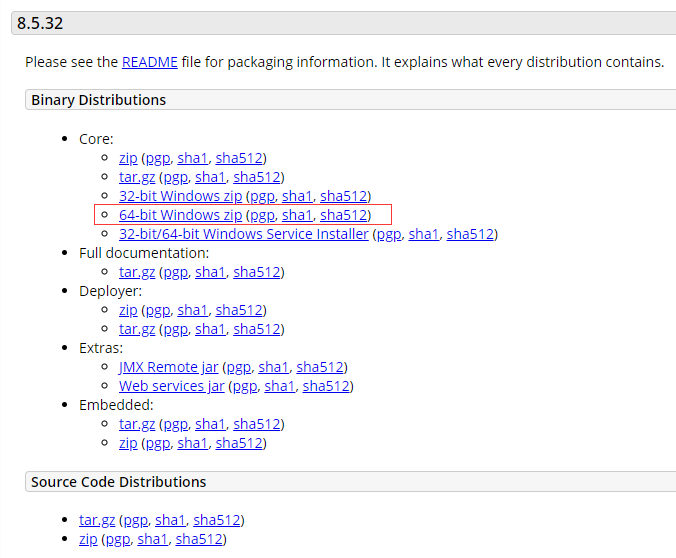Open sha1 for source tar.gz
The image size is (676, 558).
(170, 520)
